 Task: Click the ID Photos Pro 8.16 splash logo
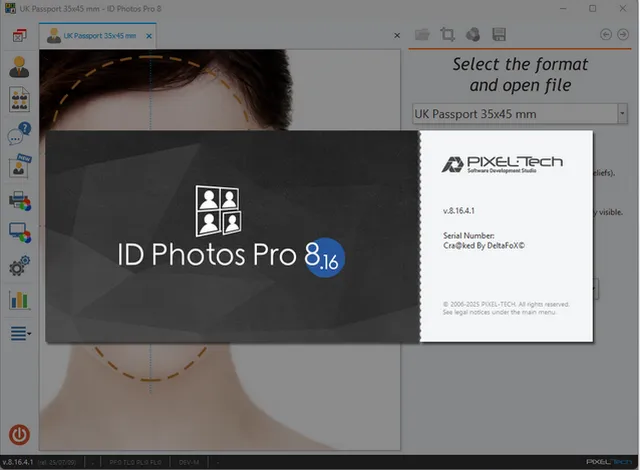click(231, 231)
